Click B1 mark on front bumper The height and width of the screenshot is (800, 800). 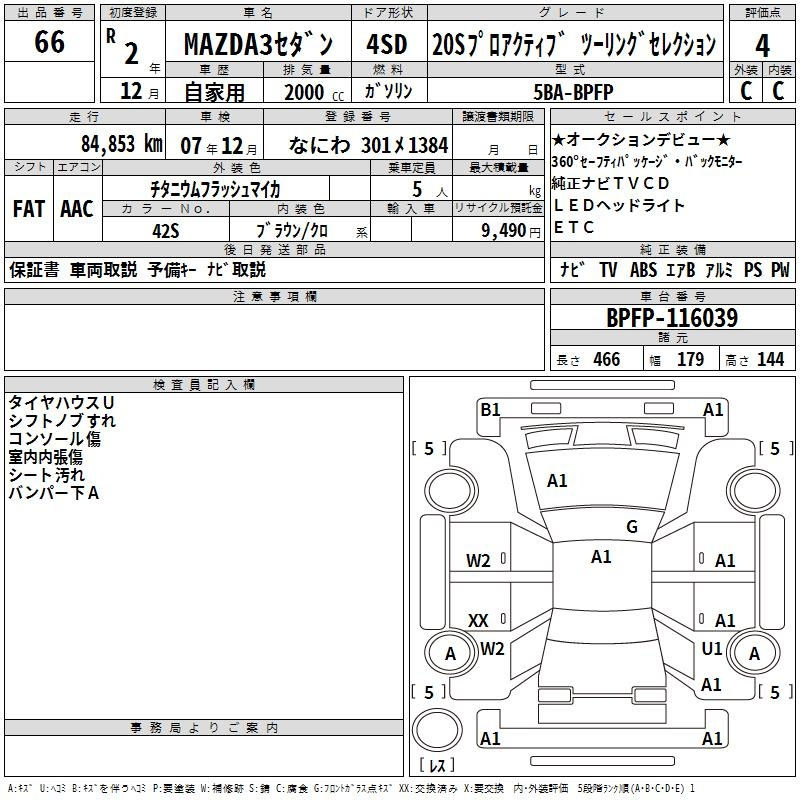[x=490, y=410]
